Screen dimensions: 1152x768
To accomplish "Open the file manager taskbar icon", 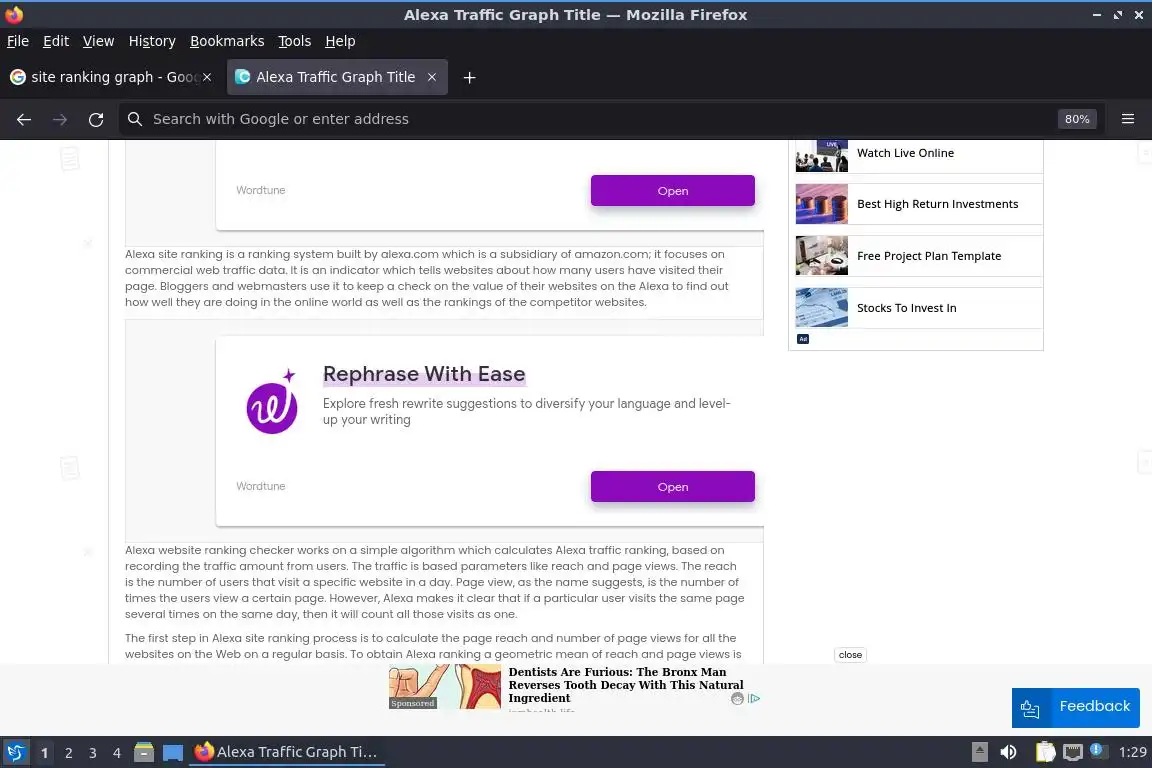I will (x=144, y=752).
